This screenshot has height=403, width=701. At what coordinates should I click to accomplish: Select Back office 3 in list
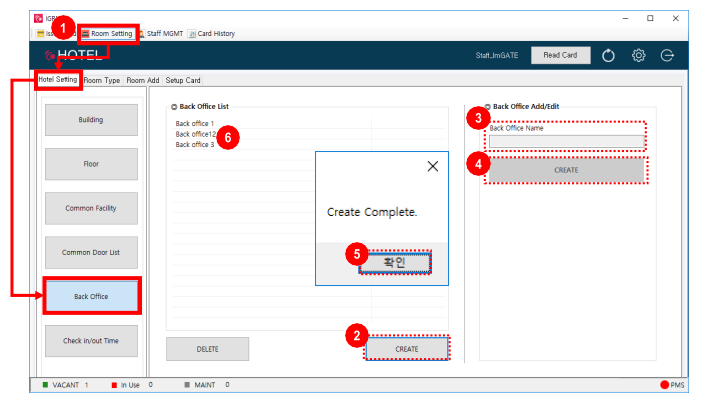point(194,144)
